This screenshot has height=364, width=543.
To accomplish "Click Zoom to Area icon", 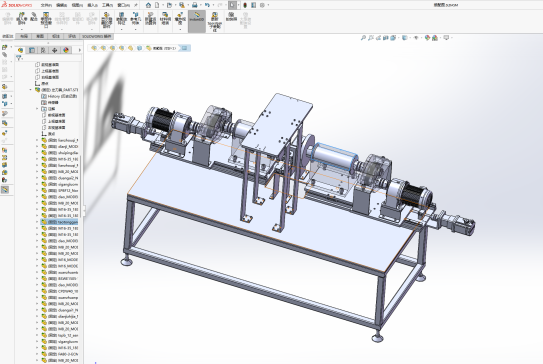I will click(x=371, y=38).
